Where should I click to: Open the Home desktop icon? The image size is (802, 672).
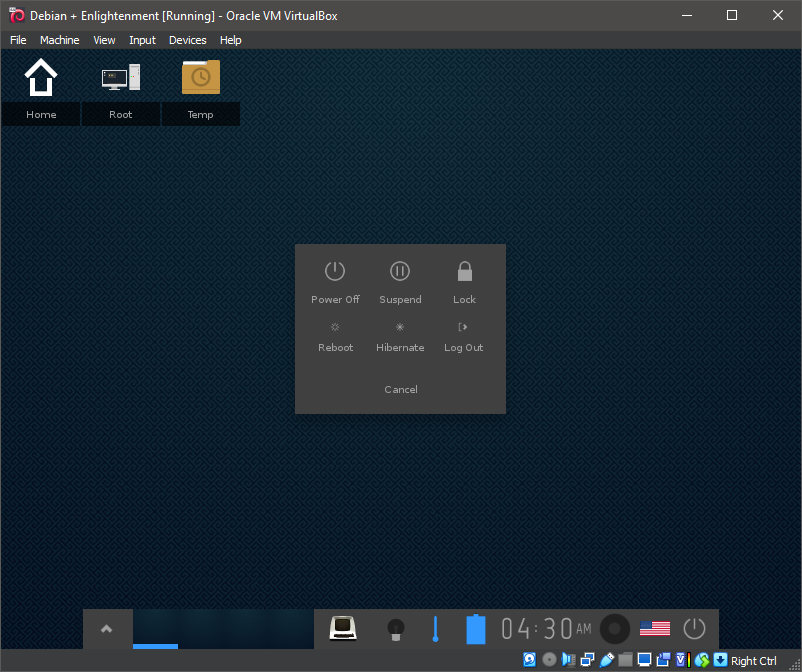(x=41, y=78)
